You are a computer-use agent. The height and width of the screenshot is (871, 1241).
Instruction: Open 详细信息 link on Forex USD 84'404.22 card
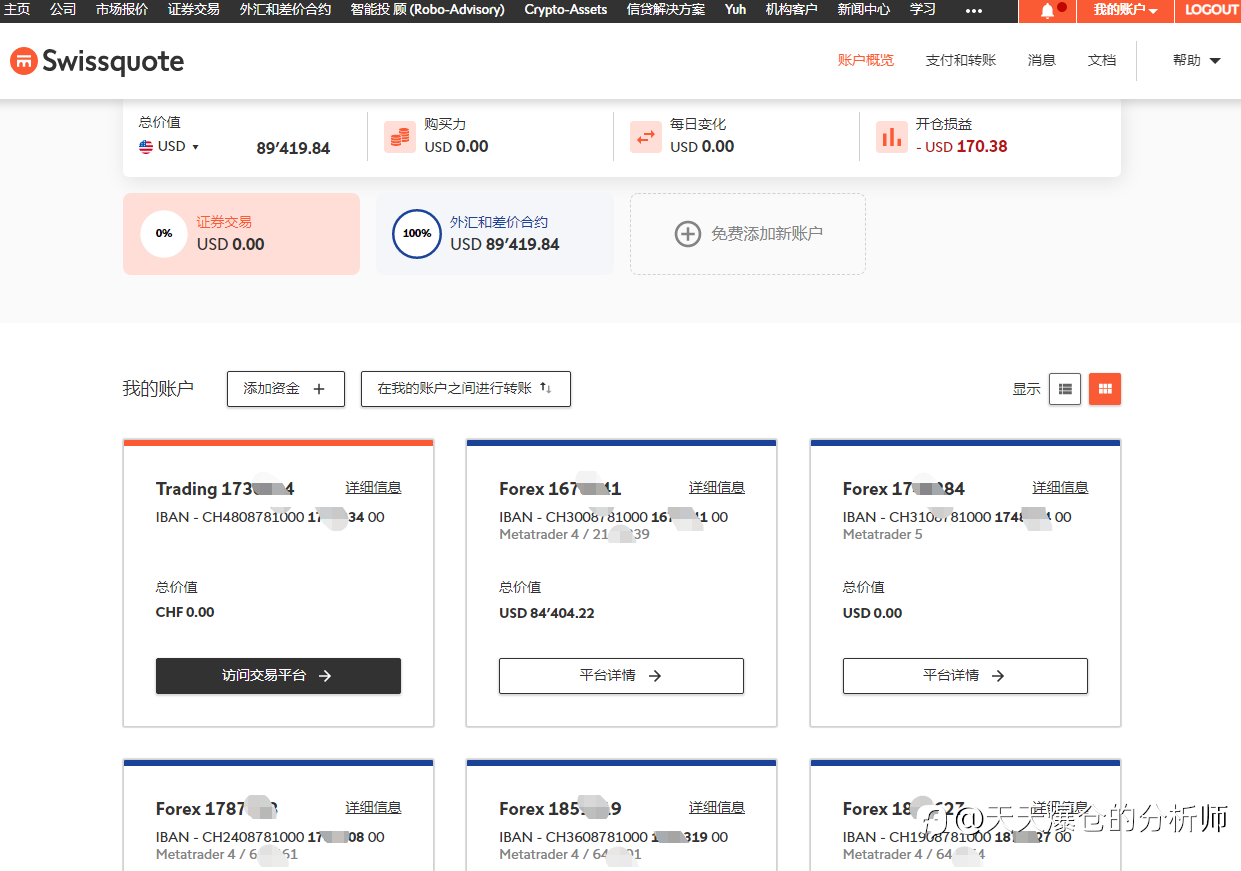[716, 488]
